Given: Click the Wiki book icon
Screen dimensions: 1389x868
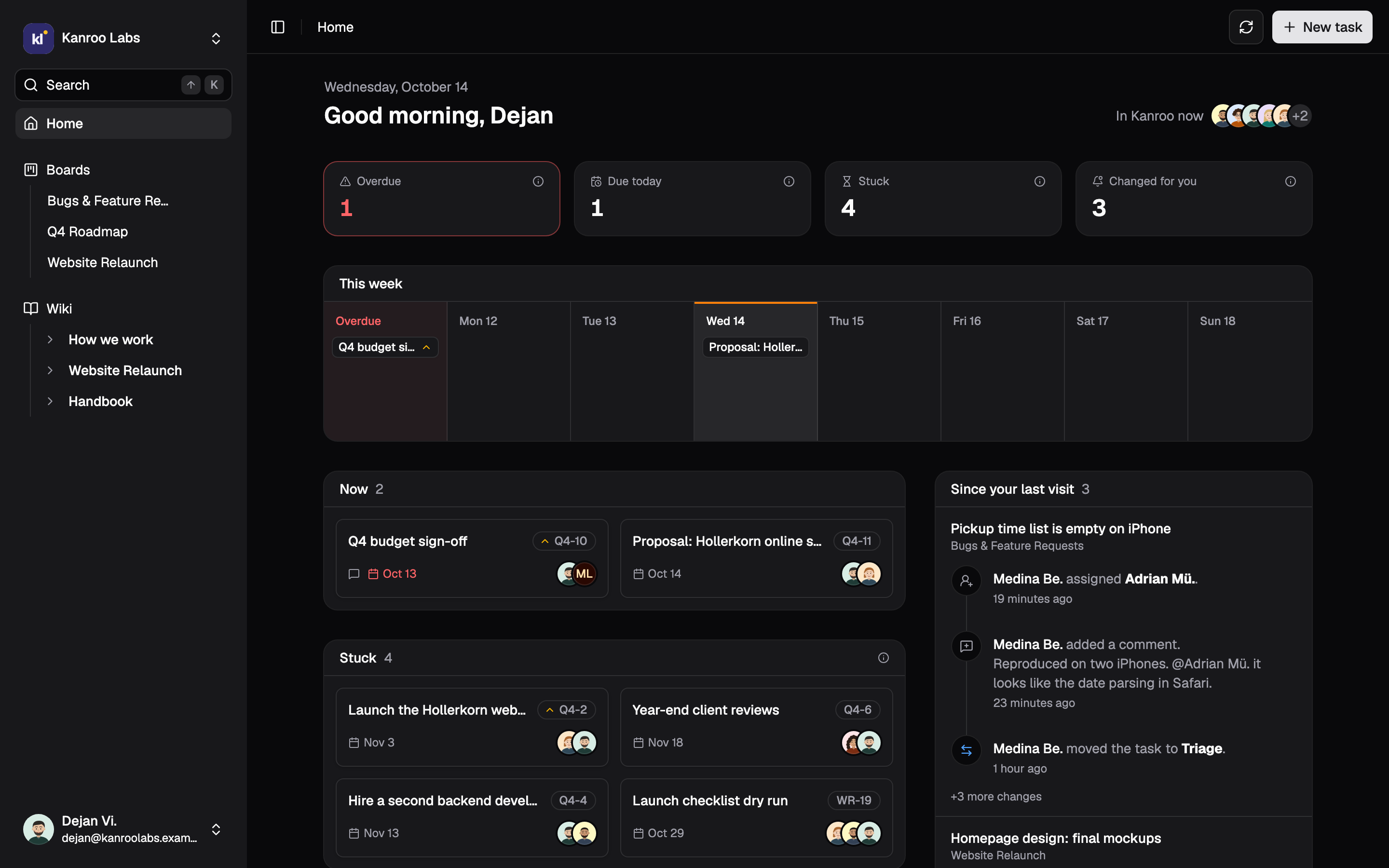Looking at the screenshot, I should 31,308.
